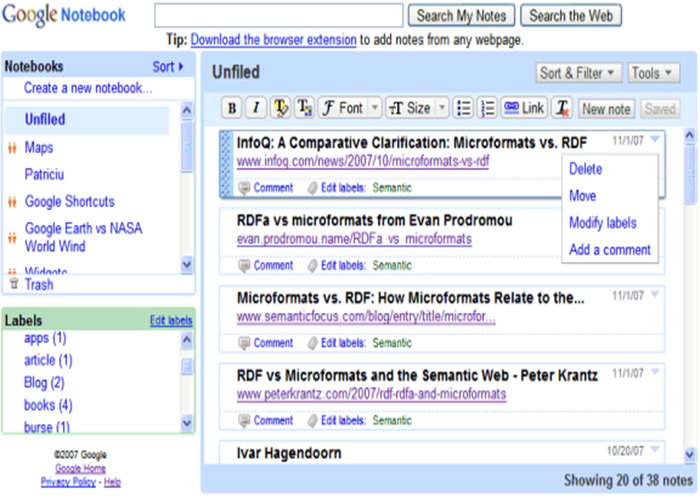Open Privacy Policy footer link
The image size is (700, 500).
pyautogui.click(x=68, y=482)
